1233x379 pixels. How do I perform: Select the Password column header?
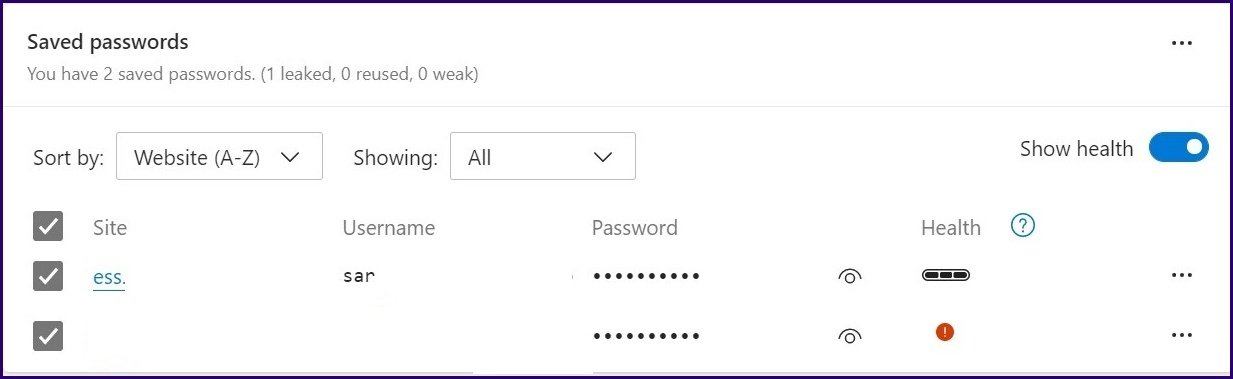point(634,227)
